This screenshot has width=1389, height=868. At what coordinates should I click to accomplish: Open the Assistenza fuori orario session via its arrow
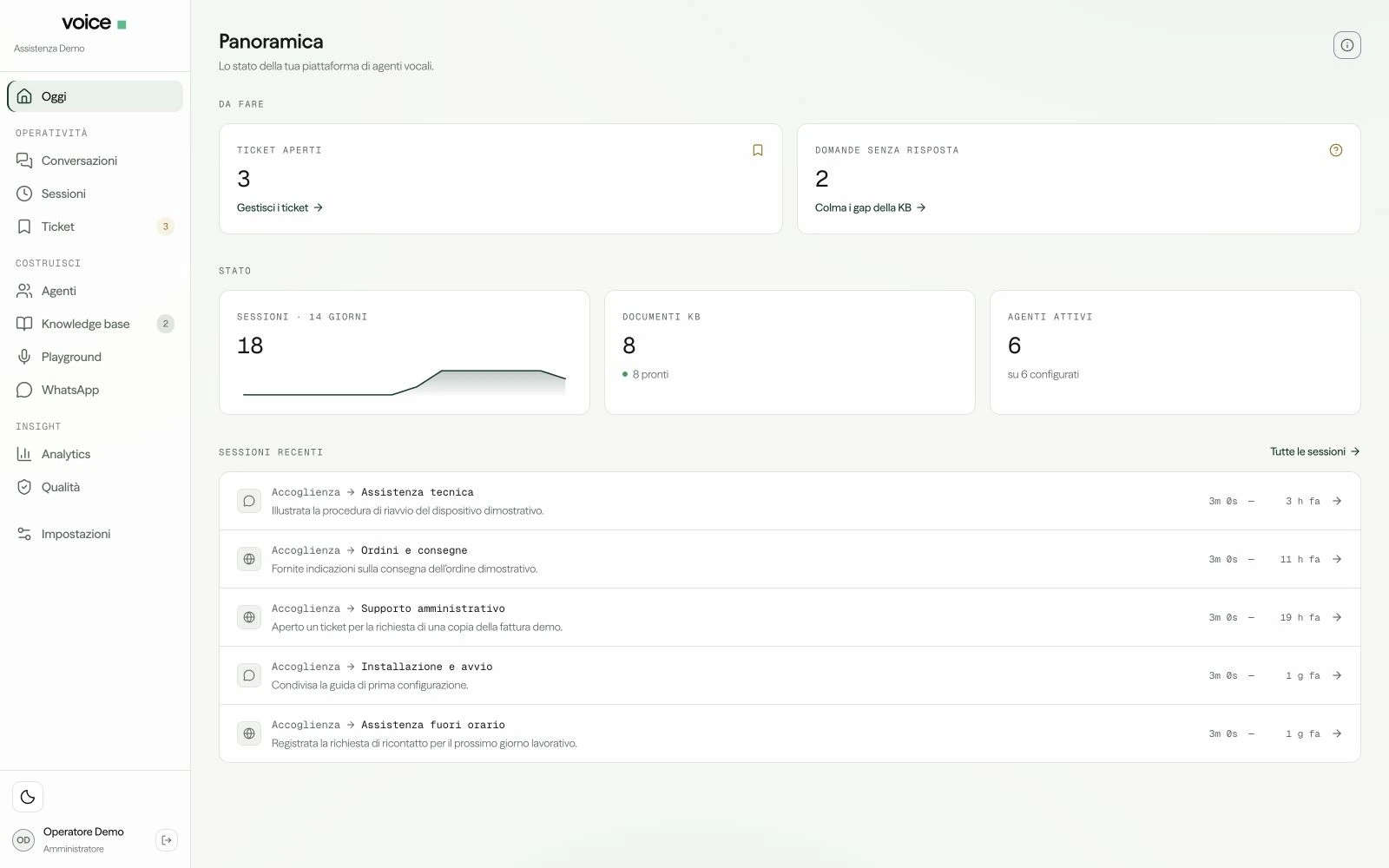[x=1337, y=733]
